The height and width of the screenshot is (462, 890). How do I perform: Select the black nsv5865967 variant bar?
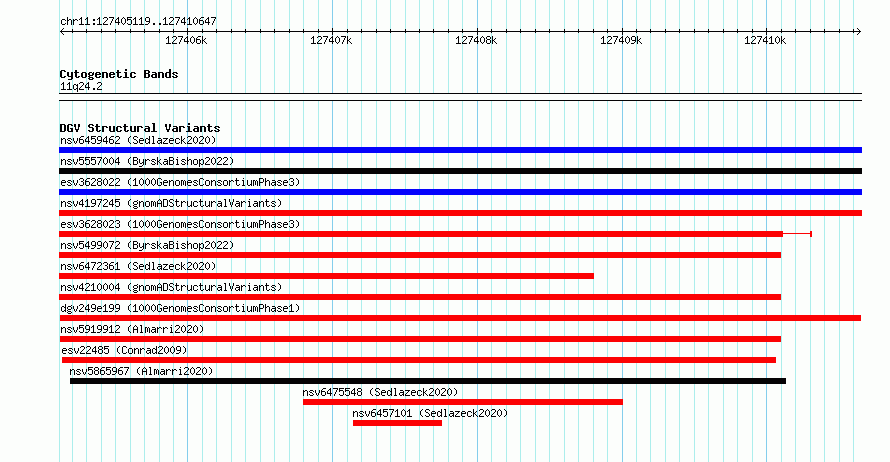tap(428, 381)
